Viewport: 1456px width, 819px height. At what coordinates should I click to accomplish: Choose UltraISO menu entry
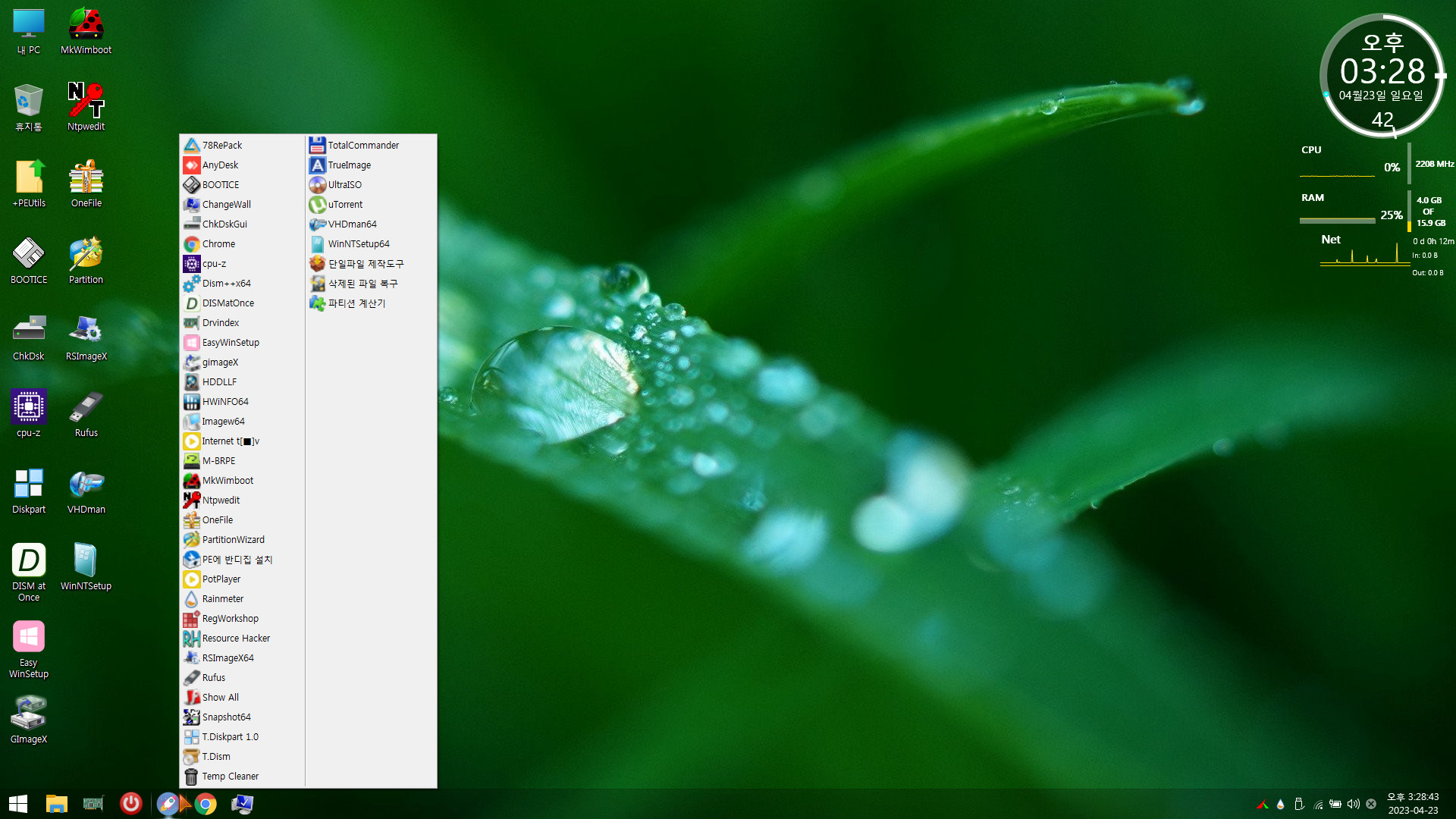[371, 184]
